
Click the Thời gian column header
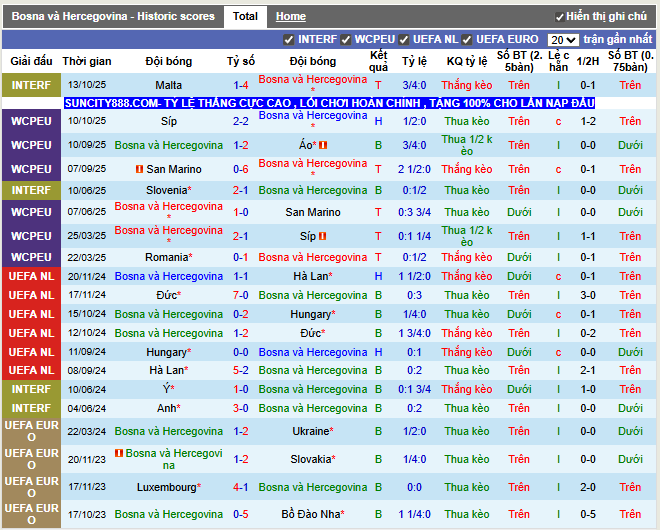tap(87, 61)
